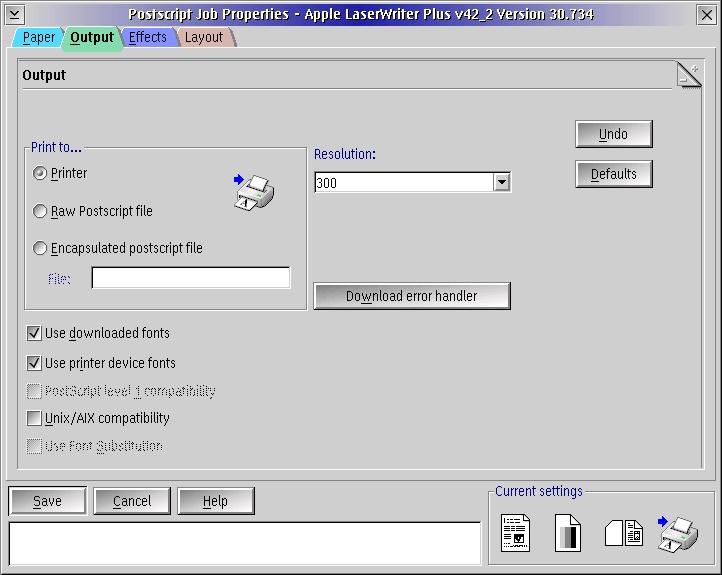722x575 pixels.
Task: Click Download error handler button
Action: tap(412, 296)
